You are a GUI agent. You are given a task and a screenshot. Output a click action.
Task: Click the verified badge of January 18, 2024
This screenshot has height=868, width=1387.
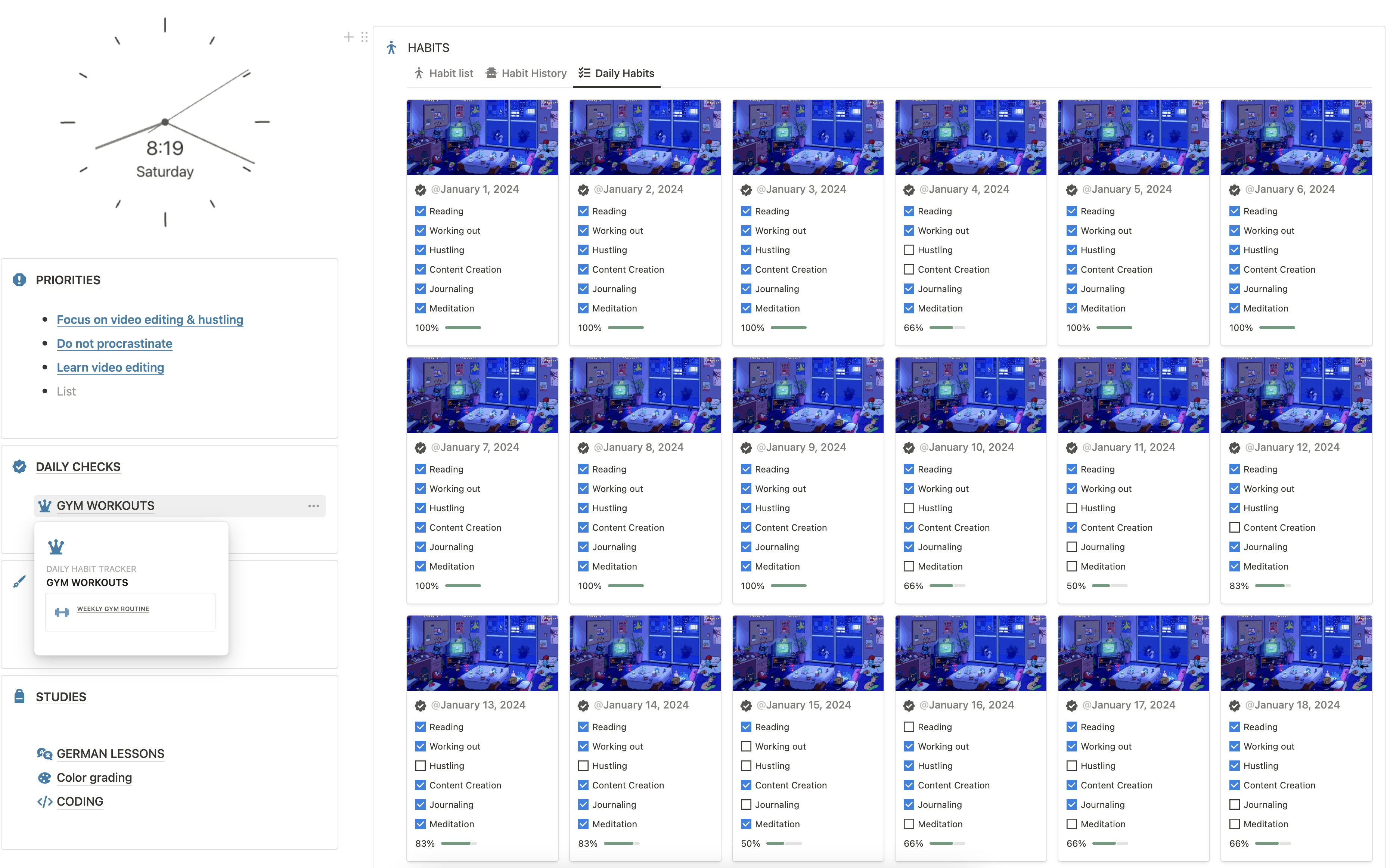click(x=1235, y=706)
